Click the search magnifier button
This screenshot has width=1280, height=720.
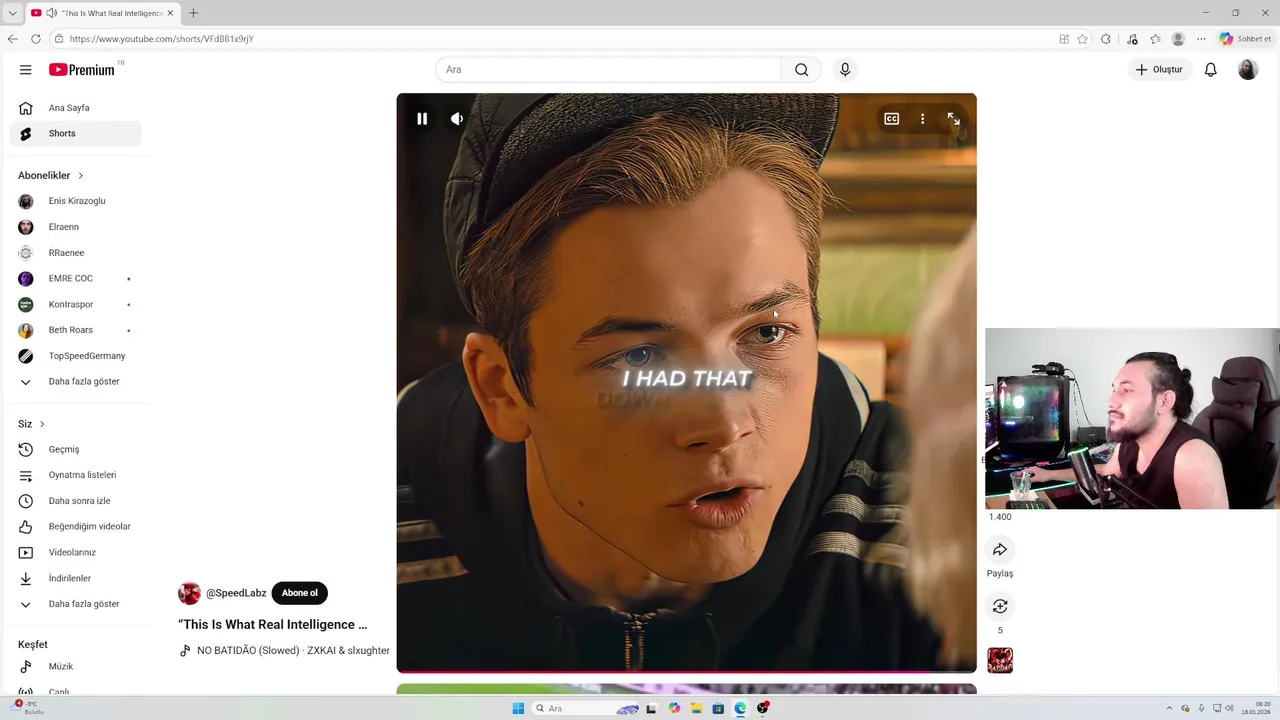coord(801,69)
